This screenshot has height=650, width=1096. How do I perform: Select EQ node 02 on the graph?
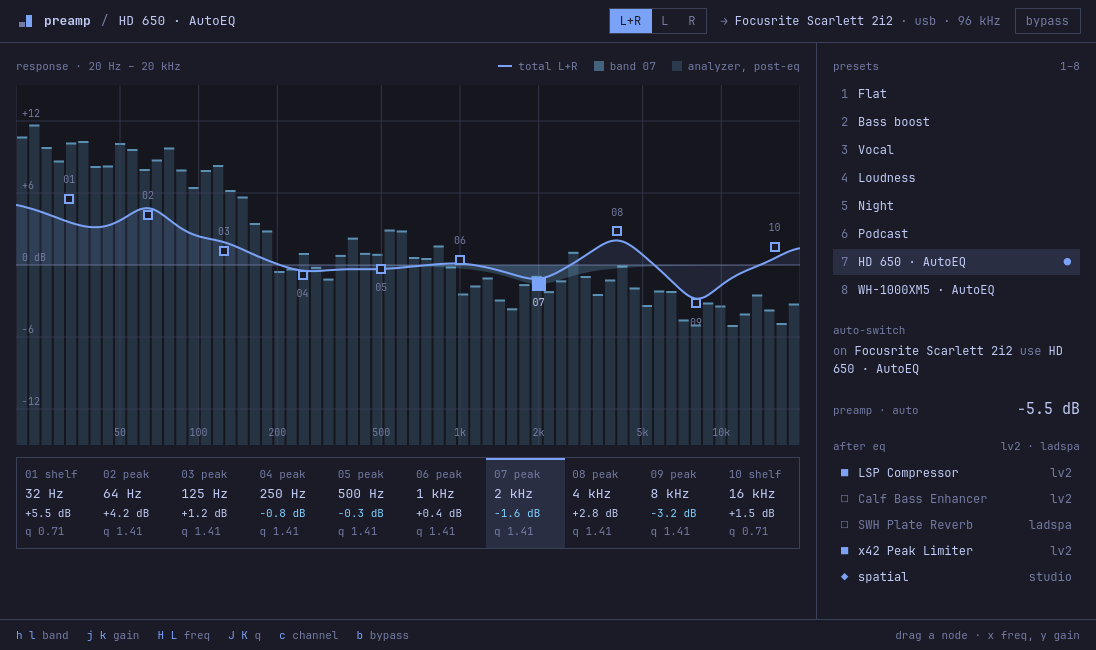(x=148, y=215)
